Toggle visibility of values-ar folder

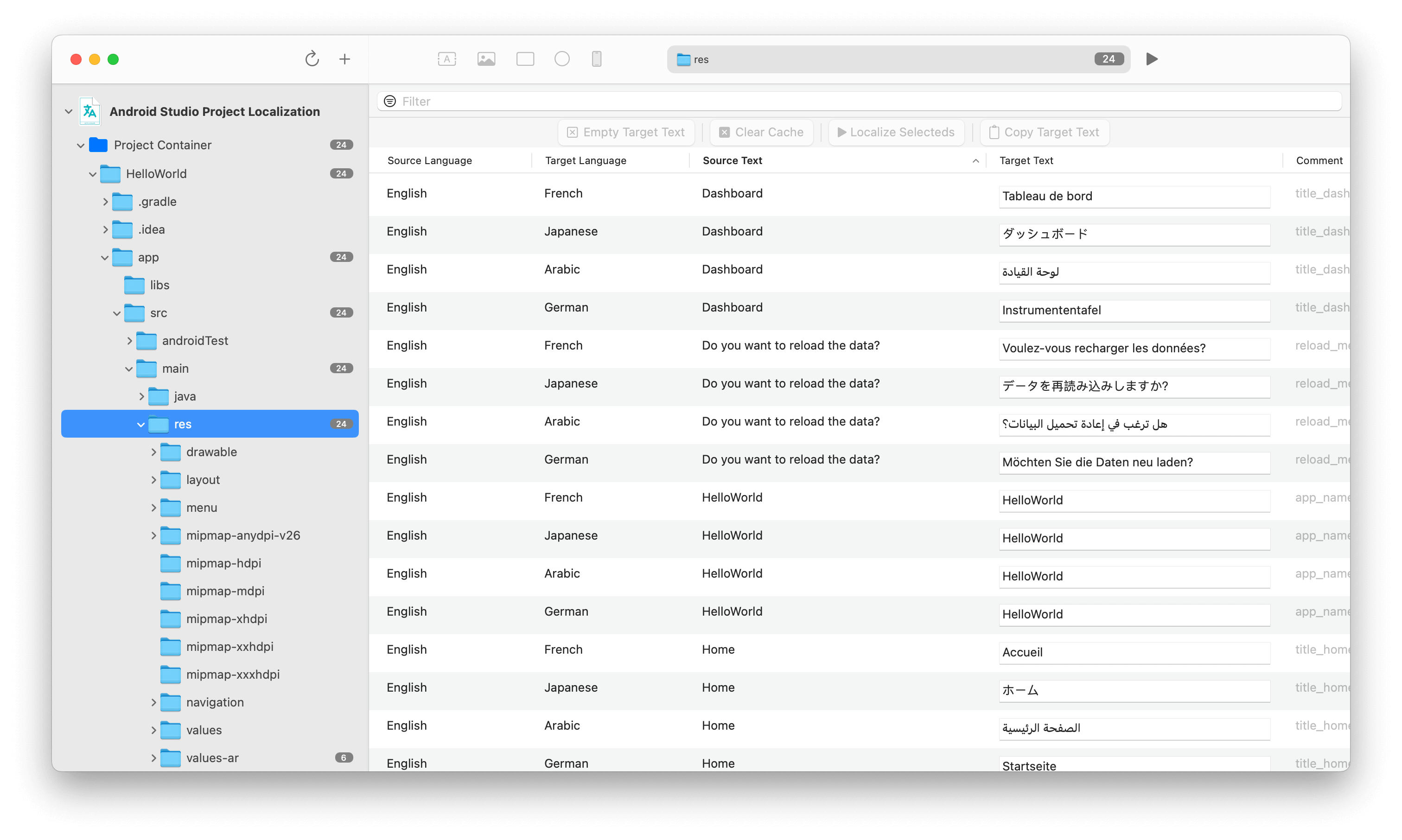[152, 758]
